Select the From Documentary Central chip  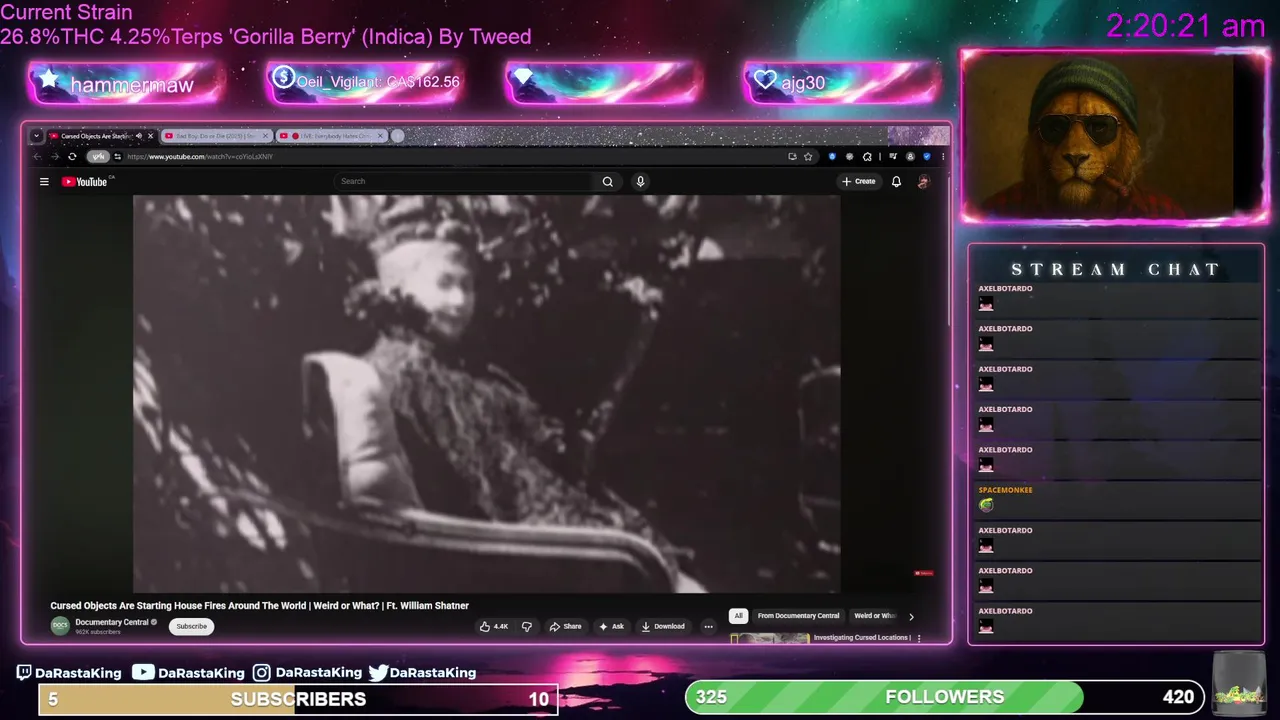click(x=798, y=616)
